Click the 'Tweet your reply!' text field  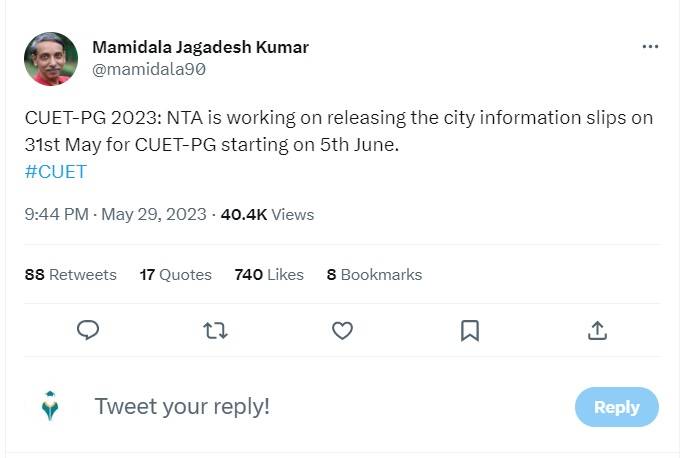pos(300,406)
